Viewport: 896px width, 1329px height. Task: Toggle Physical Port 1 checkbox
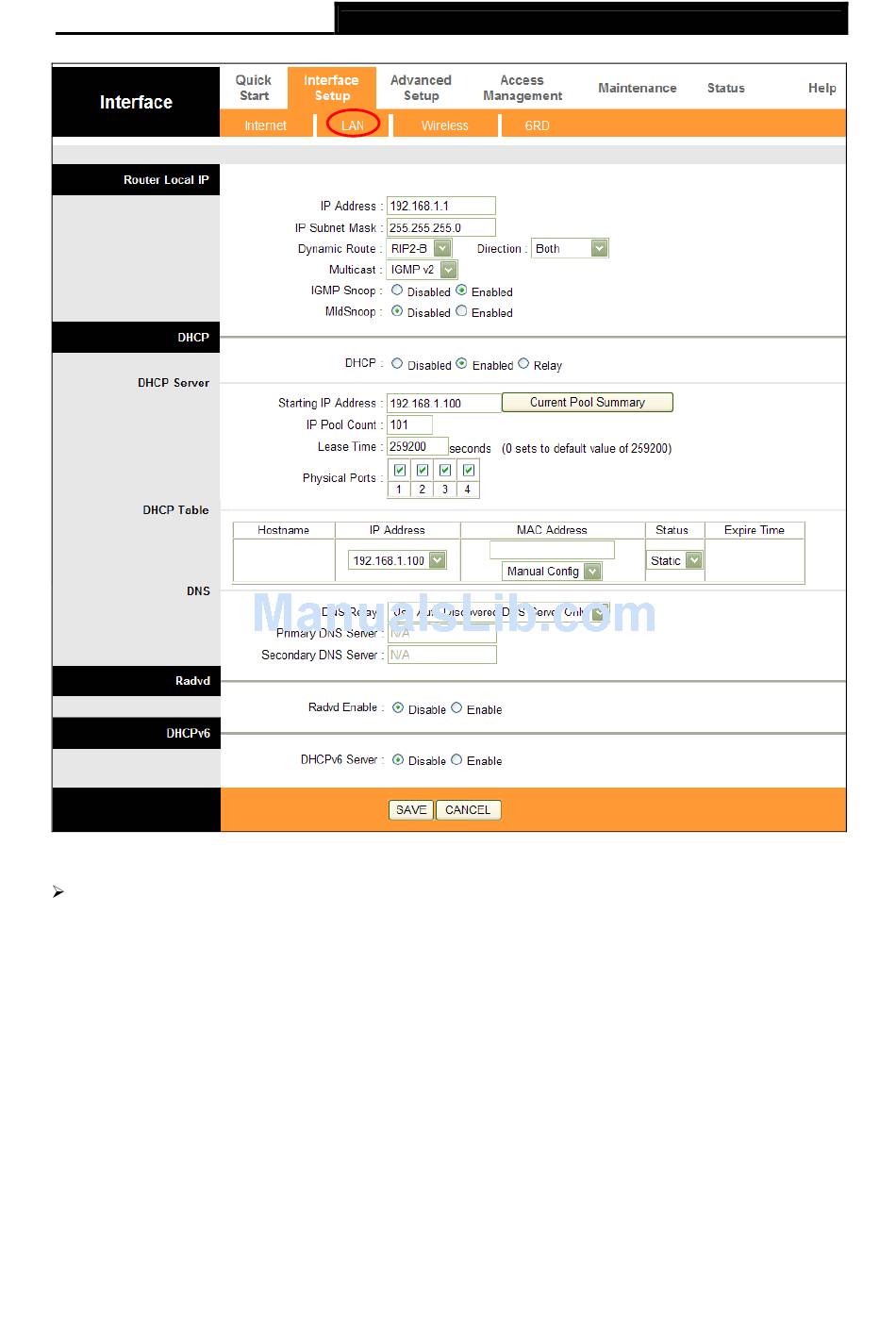tap(400, 470)
